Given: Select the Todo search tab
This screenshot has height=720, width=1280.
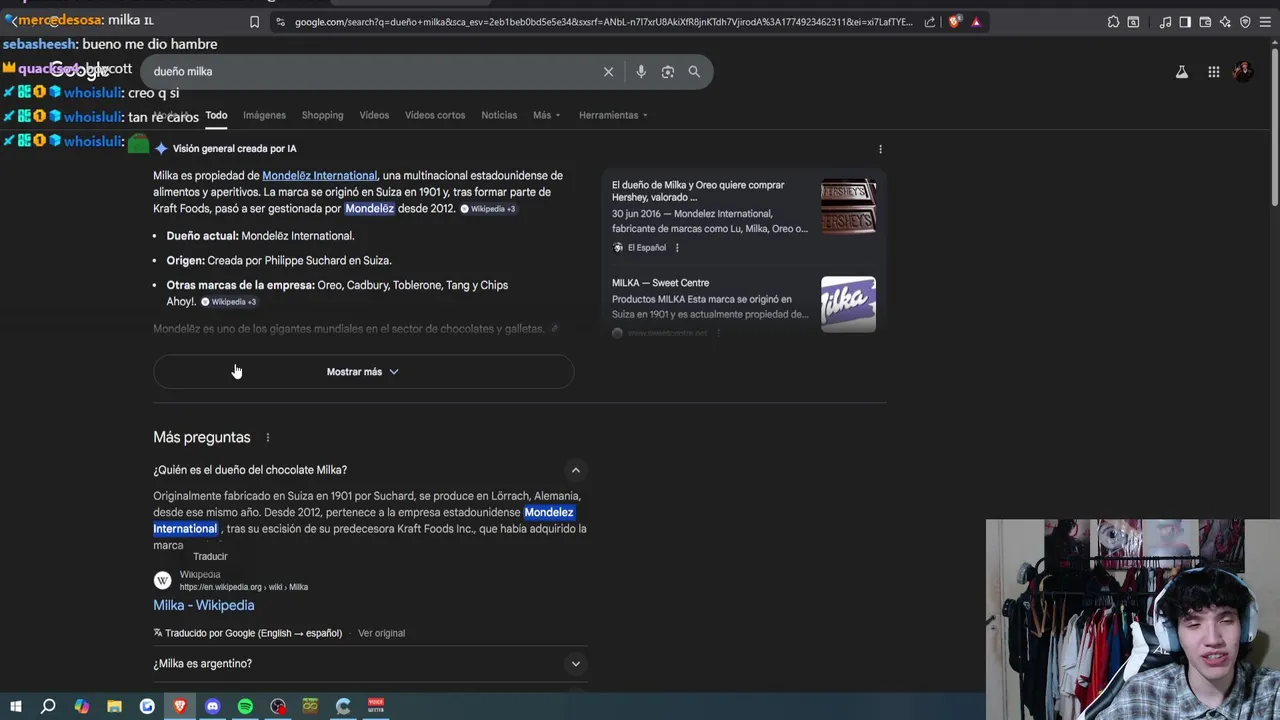Looking at the screenshot, I should tap(216, 115).
